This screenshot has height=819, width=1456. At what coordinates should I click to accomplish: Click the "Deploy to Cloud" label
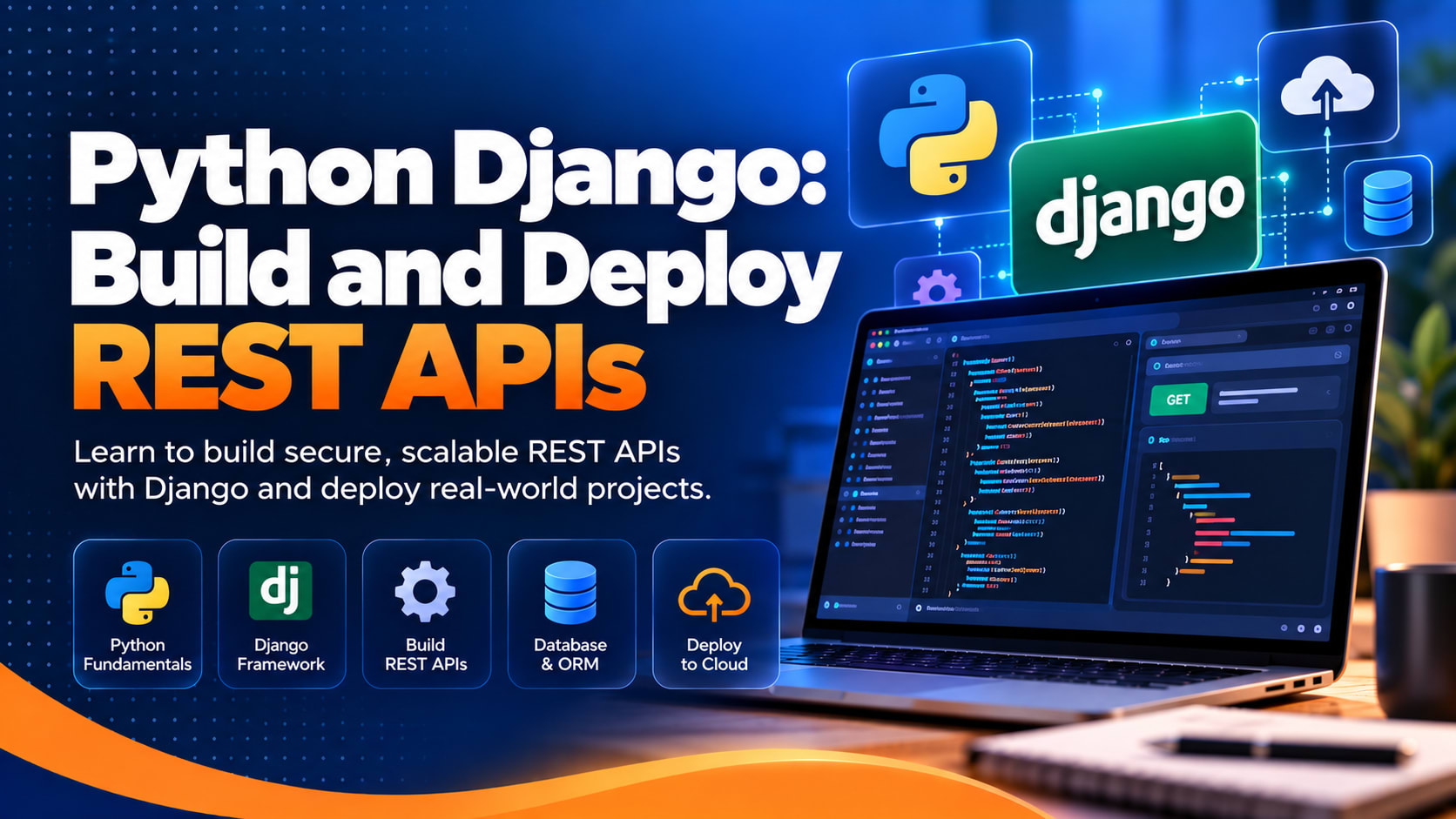click(x=714, y=655)
